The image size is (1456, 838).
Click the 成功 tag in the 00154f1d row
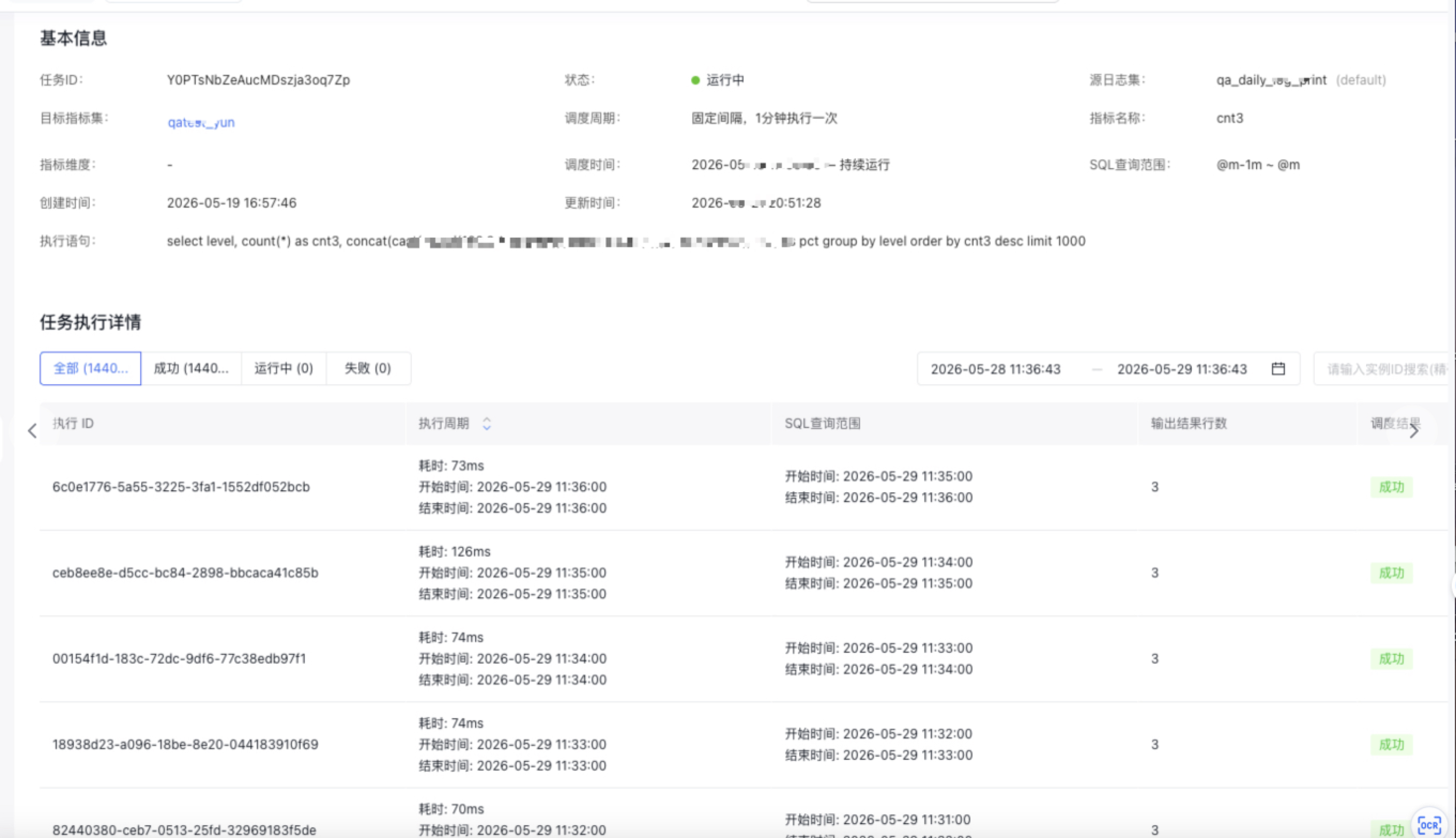coord(1391,658)
